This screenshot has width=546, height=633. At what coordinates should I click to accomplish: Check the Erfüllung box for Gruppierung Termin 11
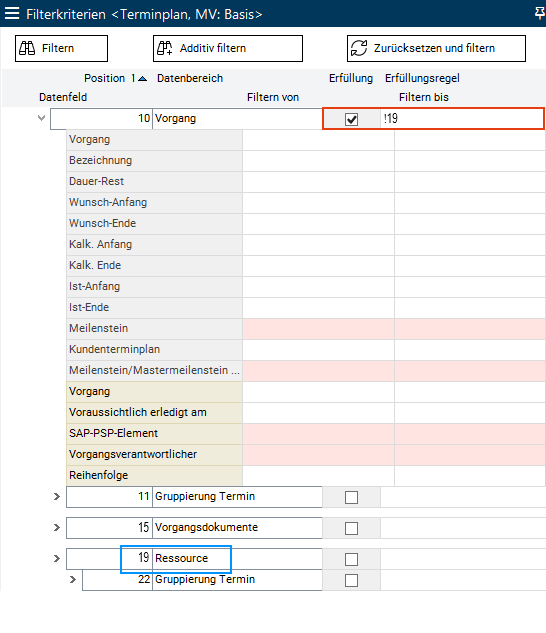point(351,497)
